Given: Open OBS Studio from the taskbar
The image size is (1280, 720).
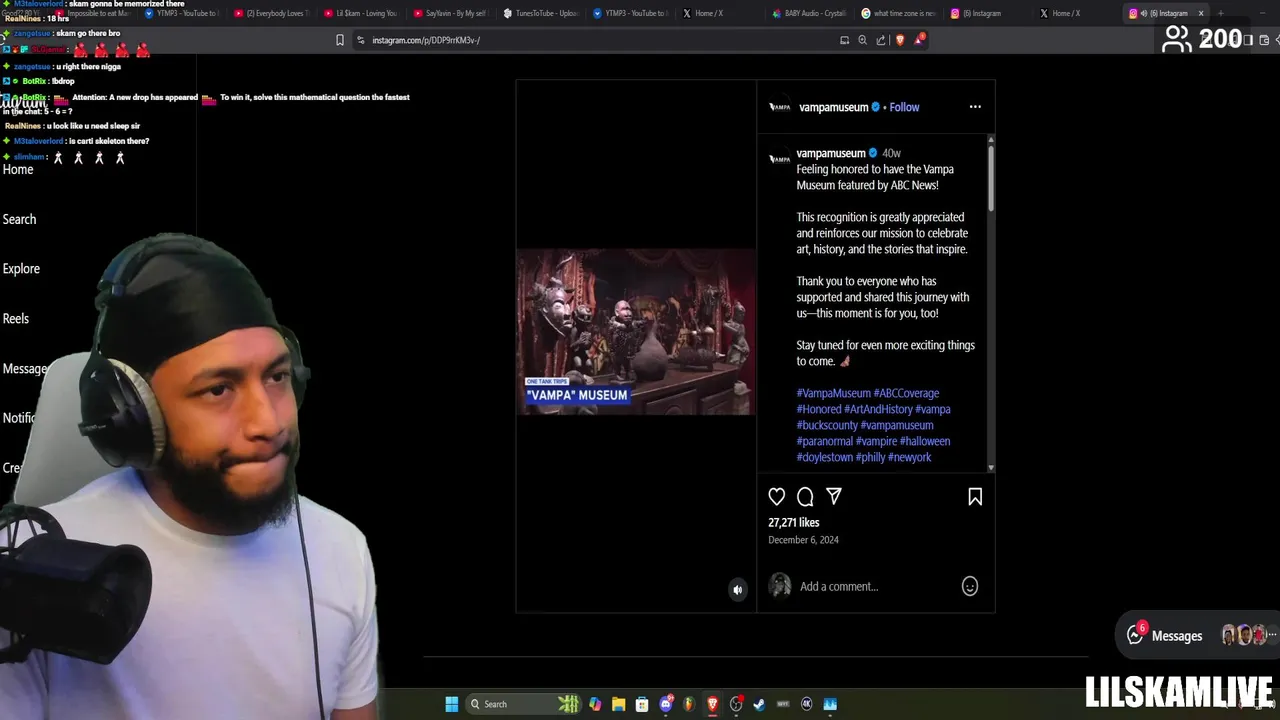Looking at the screenshot, I should [736, 704].
